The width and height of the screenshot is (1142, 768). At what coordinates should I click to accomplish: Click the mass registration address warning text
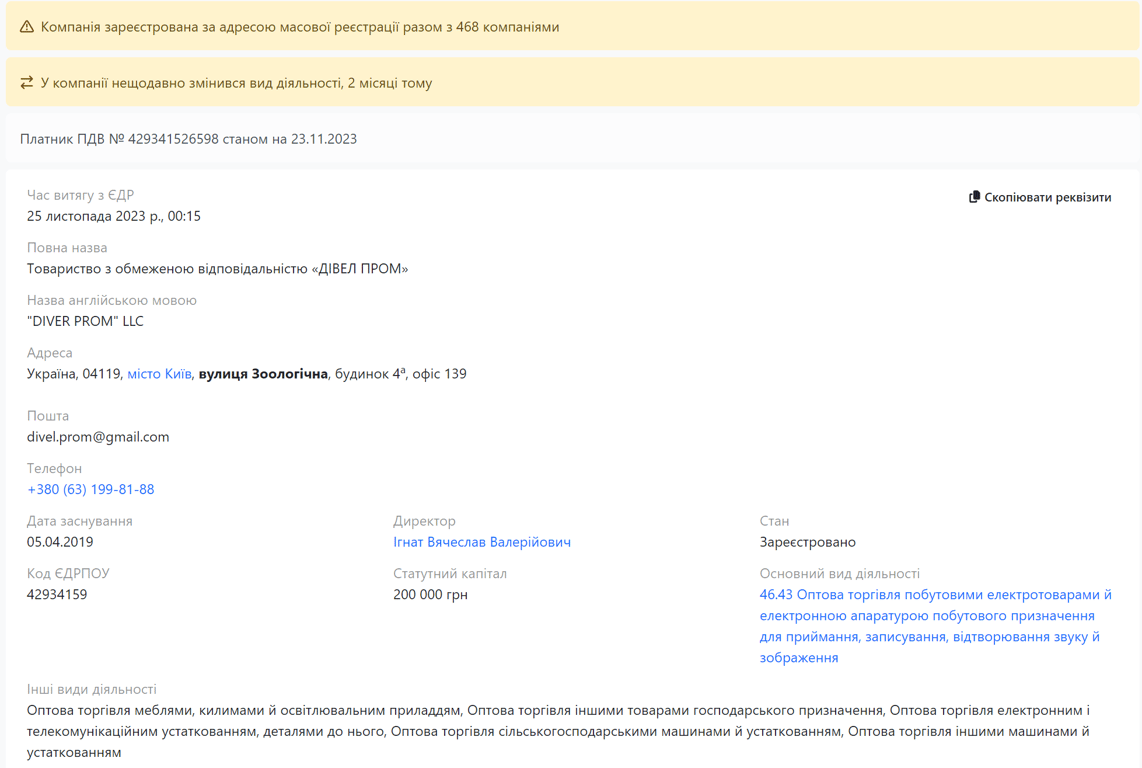pos(300,27)
